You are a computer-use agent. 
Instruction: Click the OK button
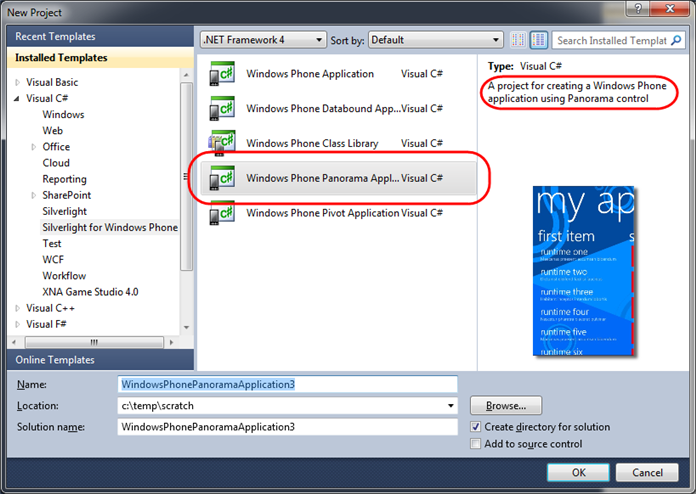578,472
